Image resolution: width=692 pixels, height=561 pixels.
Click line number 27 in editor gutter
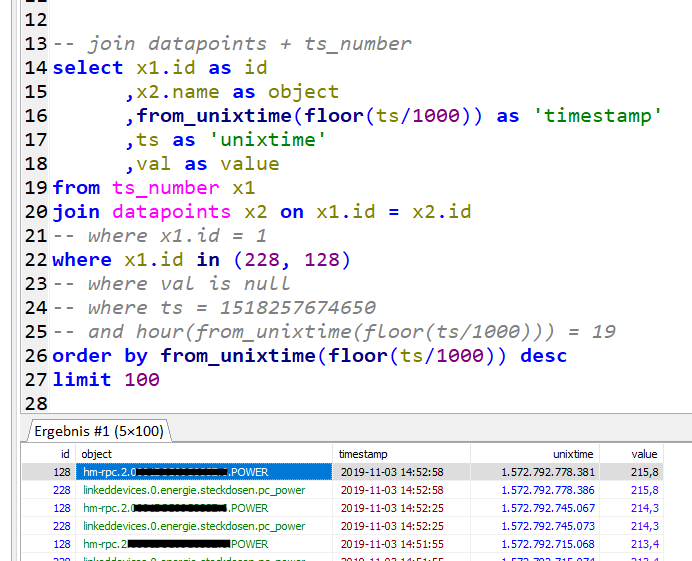click(x=36, y=380)
